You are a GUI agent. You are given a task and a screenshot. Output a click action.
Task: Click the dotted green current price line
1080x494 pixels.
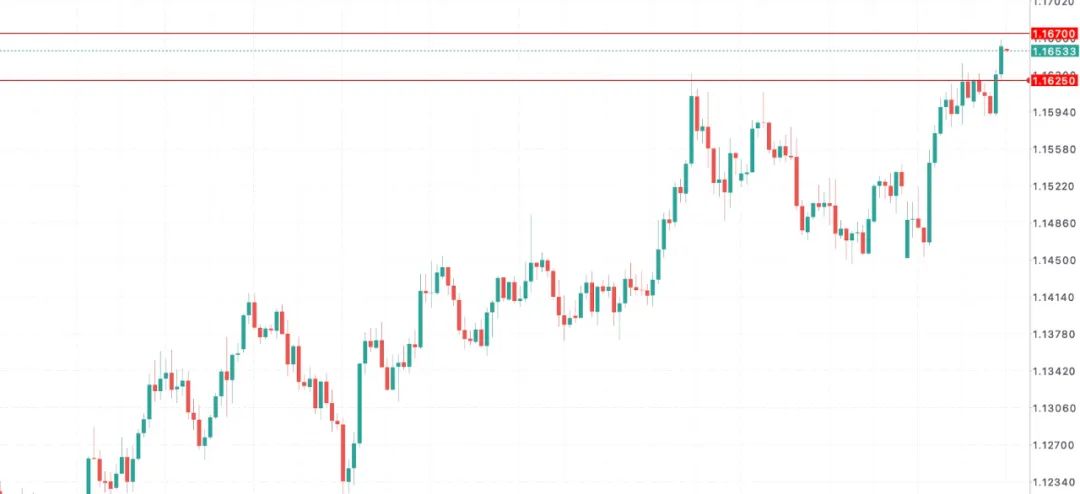500,50
